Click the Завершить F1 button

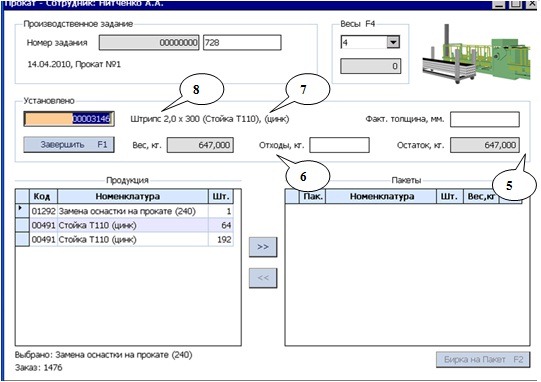[x=69, y=145]
